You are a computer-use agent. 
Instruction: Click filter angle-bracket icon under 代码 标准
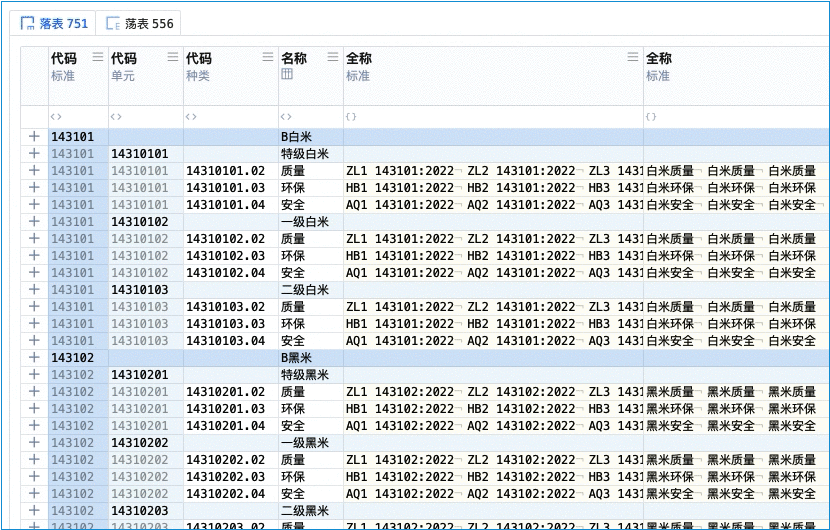(56, 117)
